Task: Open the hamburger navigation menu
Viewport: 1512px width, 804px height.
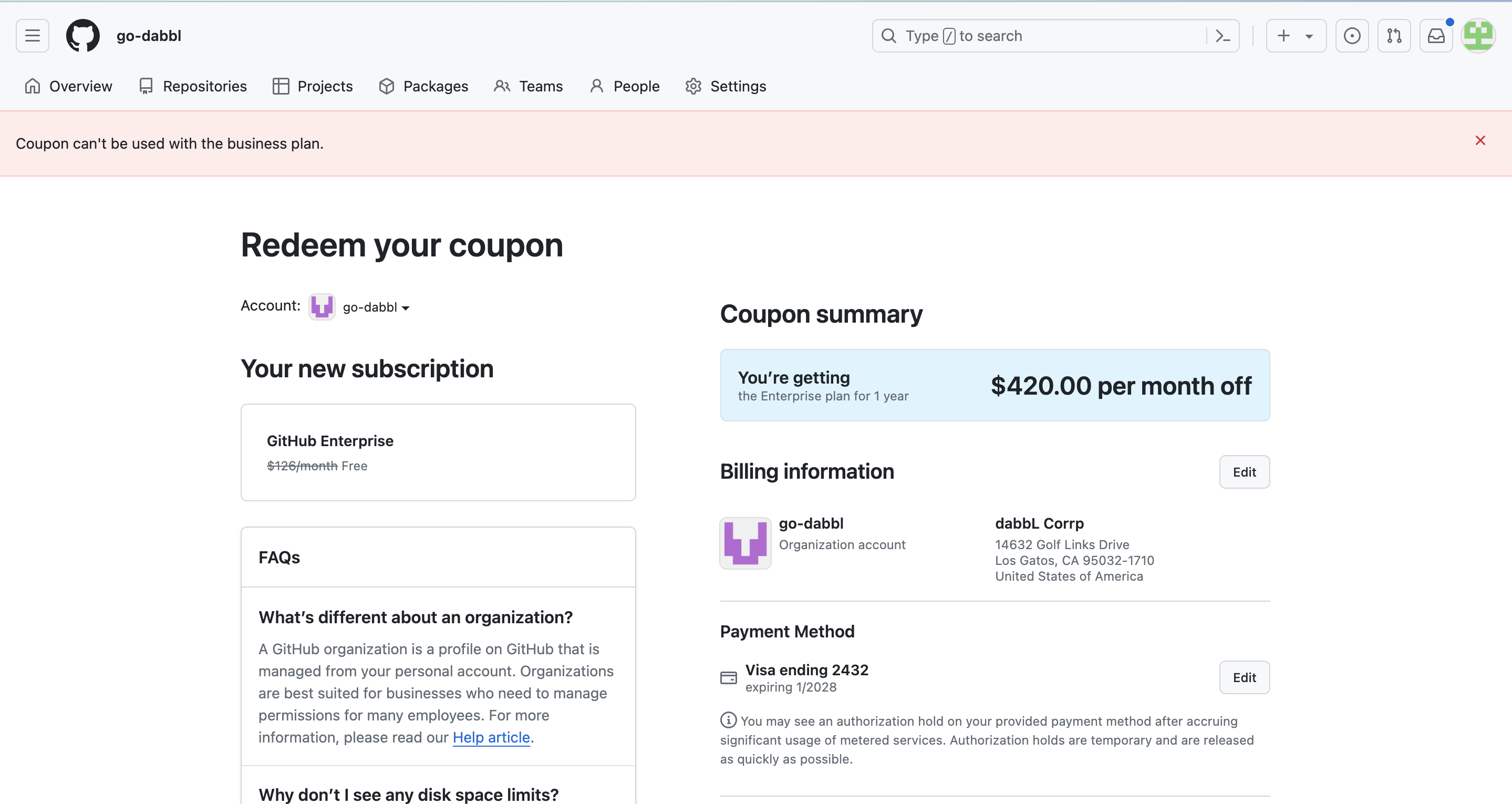Action: (x=32, y=36)
